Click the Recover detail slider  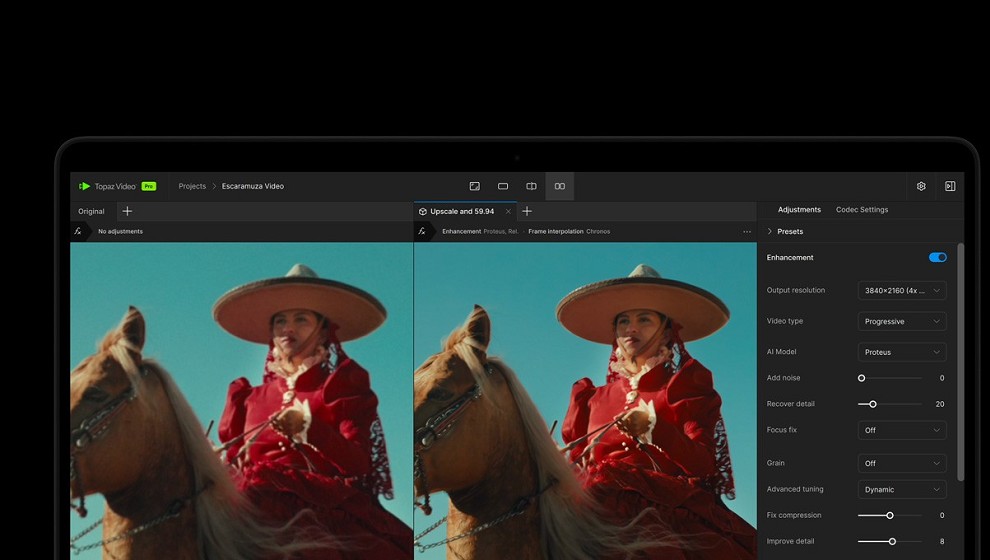pos(890,404)
